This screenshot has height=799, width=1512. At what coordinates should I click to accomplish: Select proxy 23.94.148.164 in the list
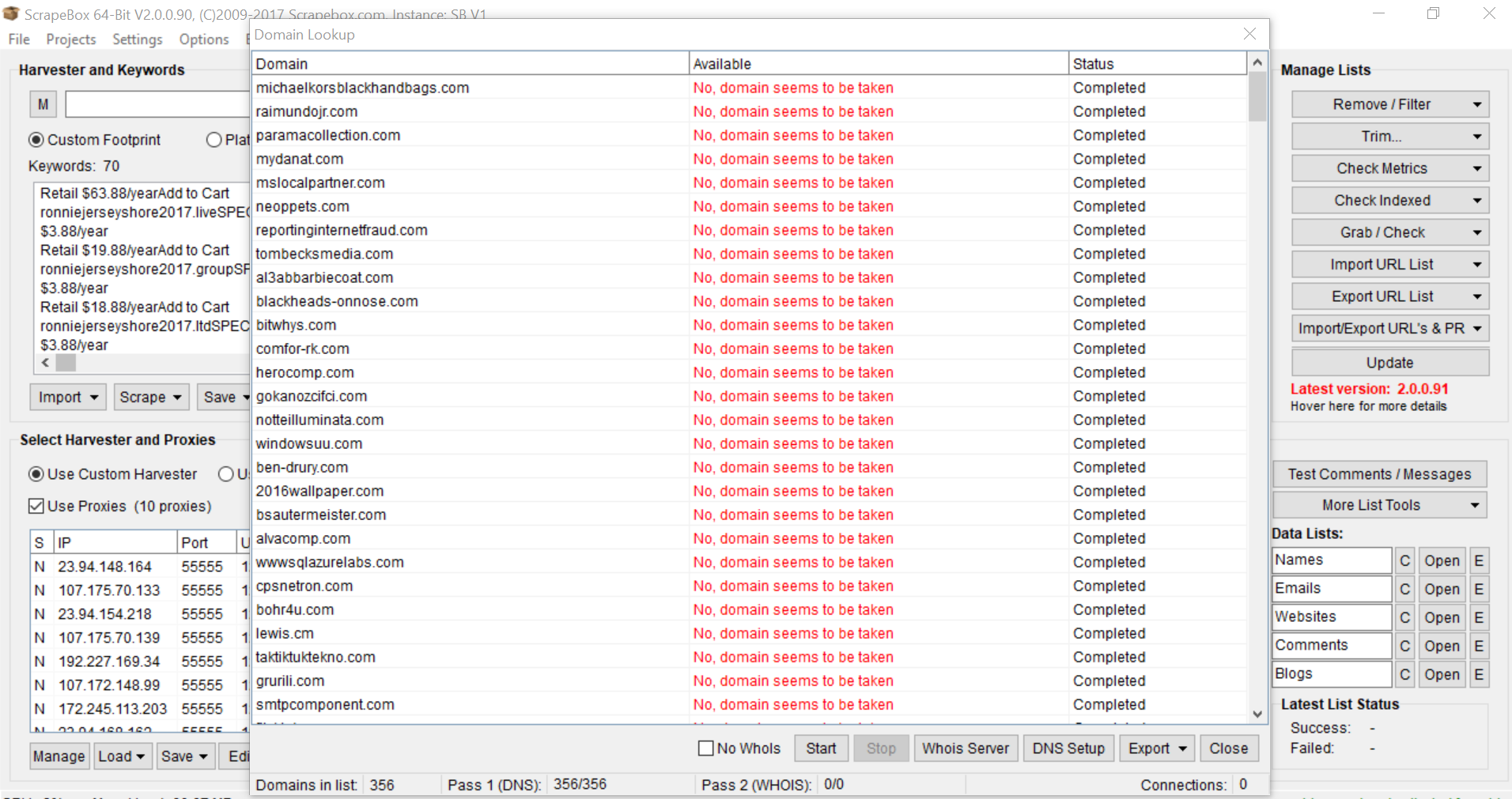coord(140,567)
